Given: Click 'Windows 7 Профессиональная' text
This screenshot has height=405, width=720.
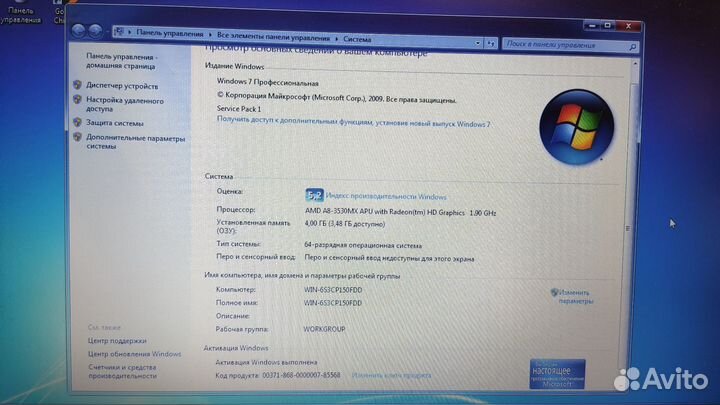Looking at the screenshot, I should [x=267, y=82].
